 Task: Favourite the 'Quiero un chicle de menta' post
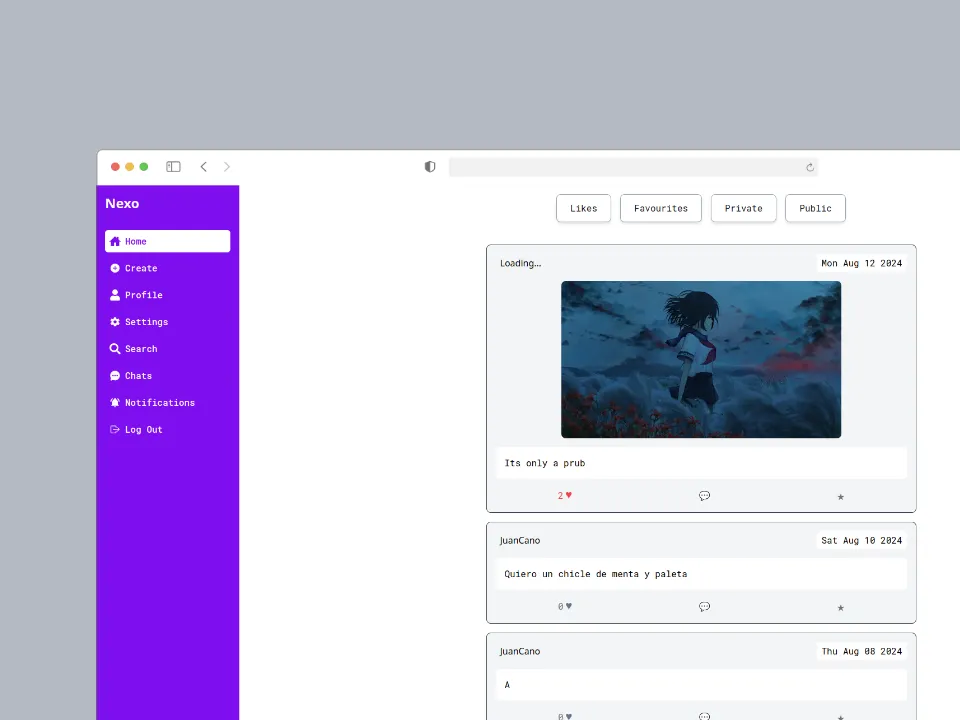840,607
